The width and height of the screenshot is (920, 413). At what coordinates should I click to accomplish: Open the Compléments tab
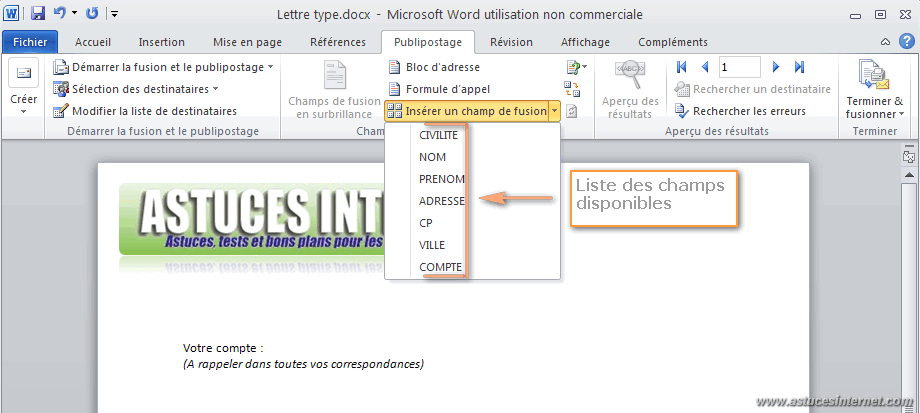point(673,42)
